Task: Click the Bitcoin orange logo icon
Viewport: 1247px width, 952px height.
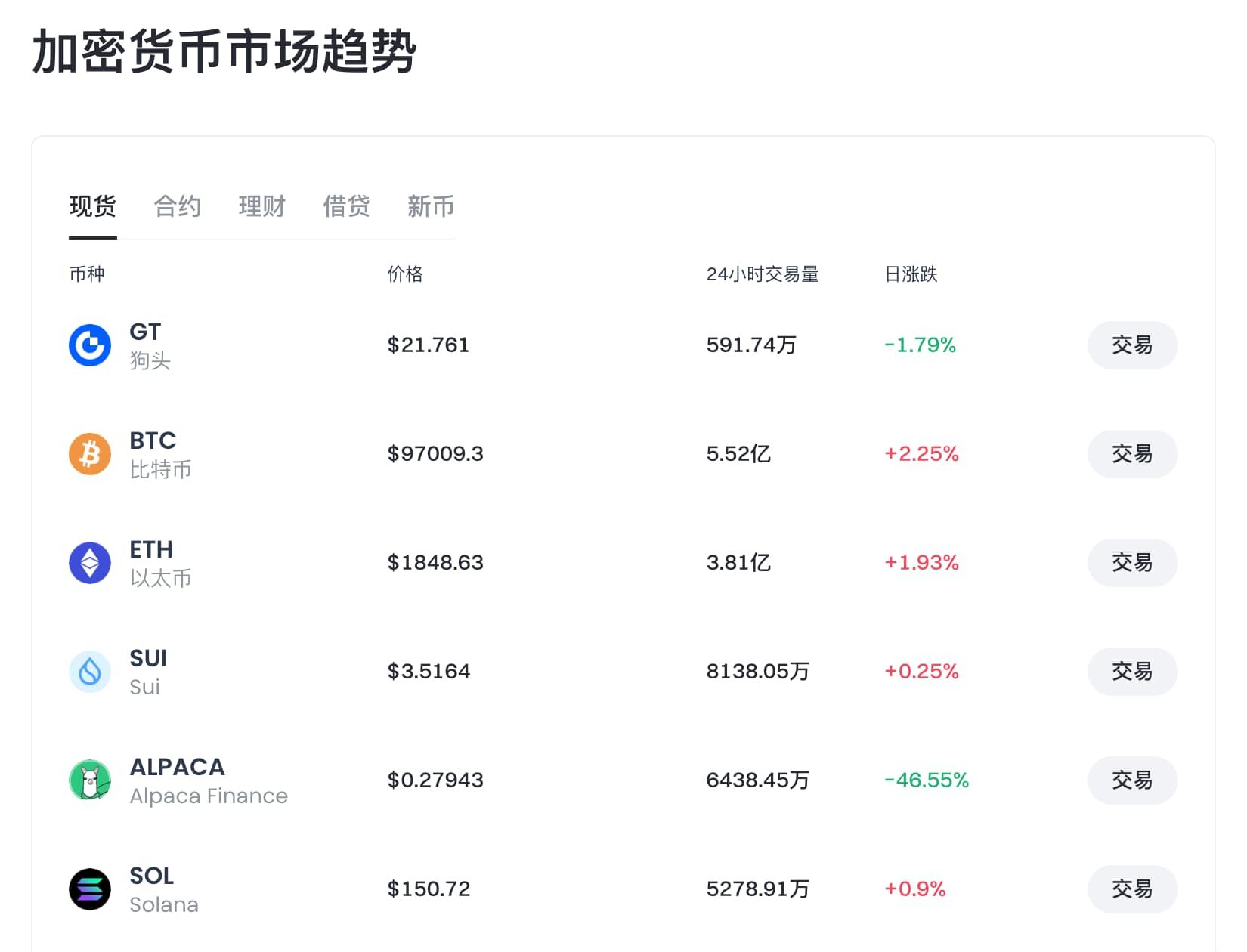Action: [x=90, y=454]
